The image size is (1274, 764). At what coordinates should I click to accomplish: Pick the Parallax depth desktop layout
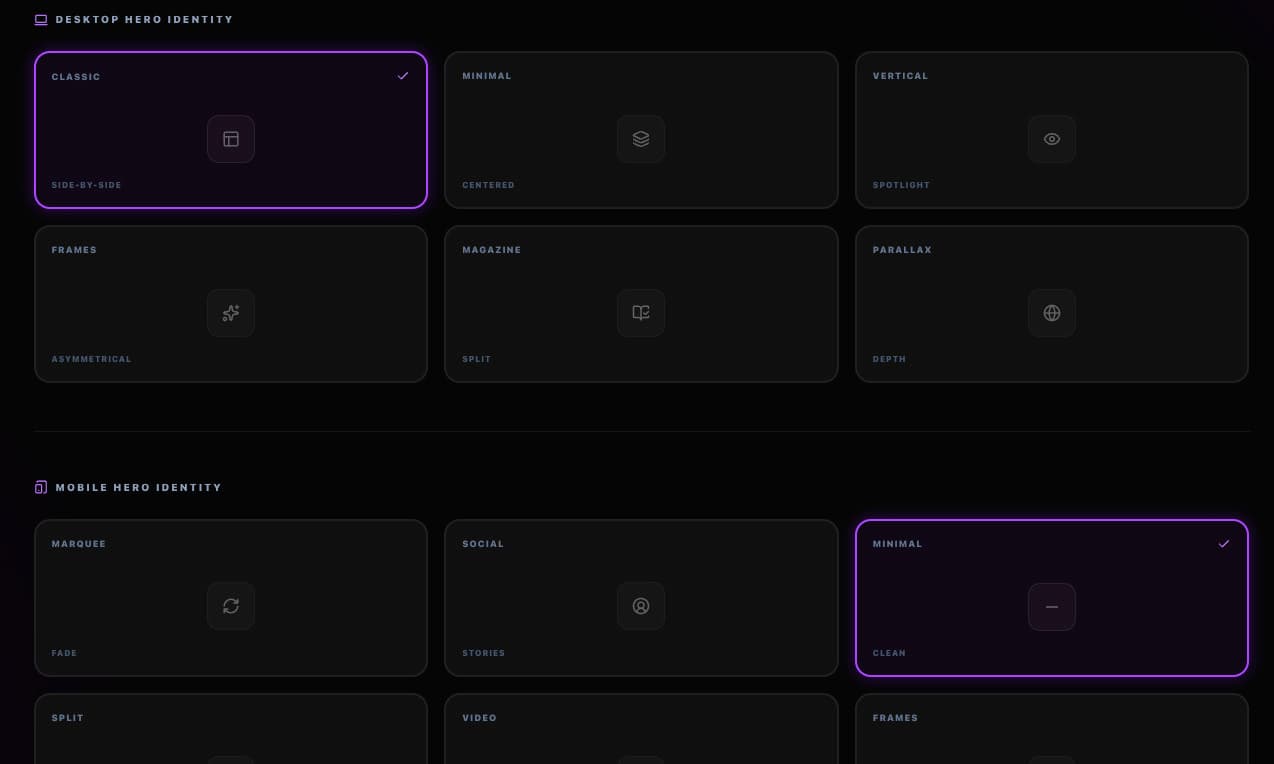(x=1052, y=304)
